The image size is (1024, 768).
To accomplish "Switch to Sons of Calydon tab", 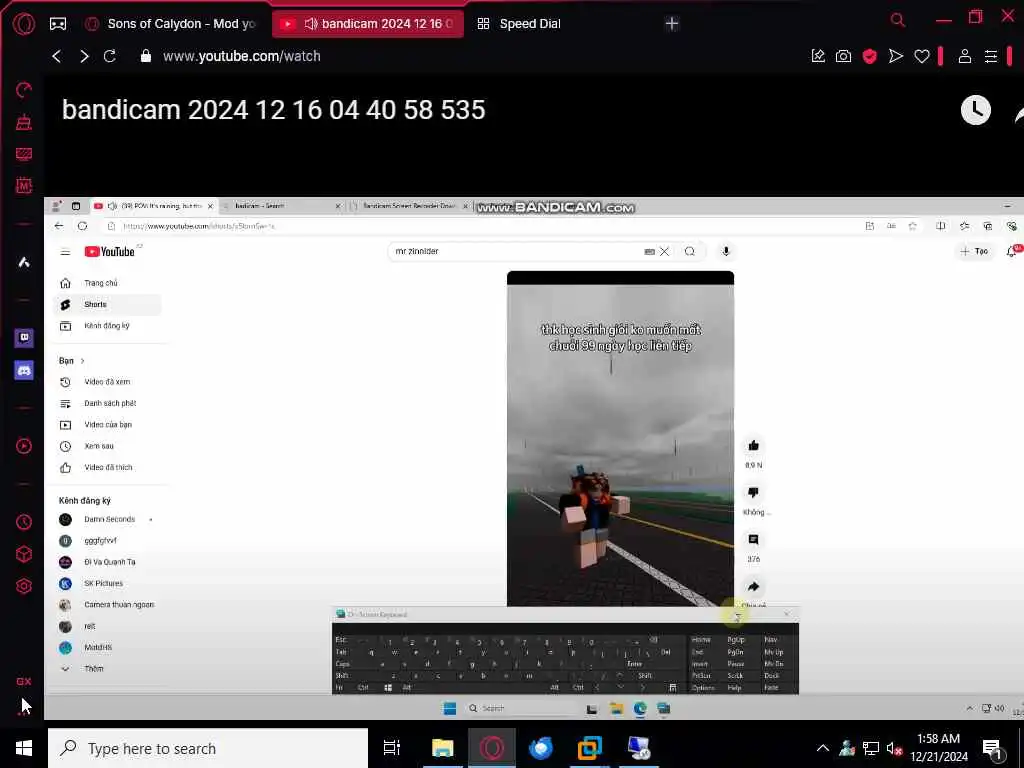I will [172, 24].
